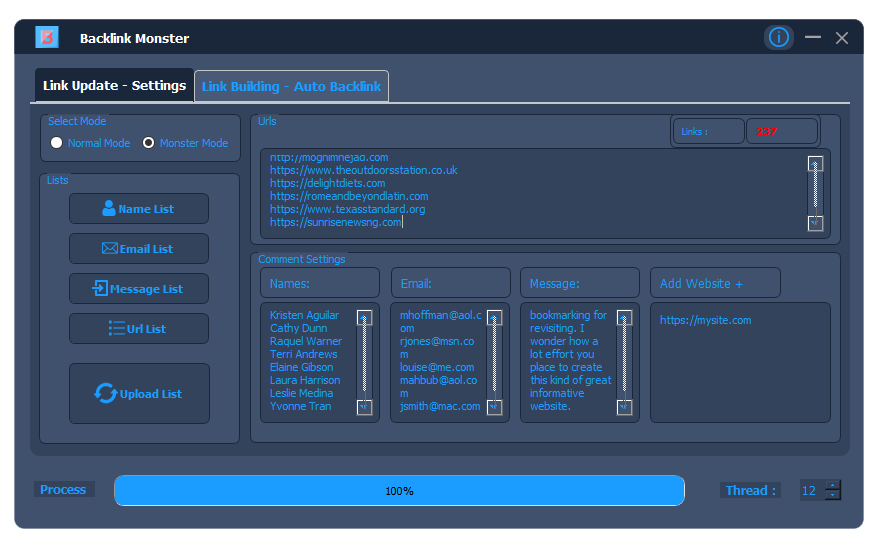Select name Terri Andrews
Screen dimensions: 882x547
click(303, 354)
